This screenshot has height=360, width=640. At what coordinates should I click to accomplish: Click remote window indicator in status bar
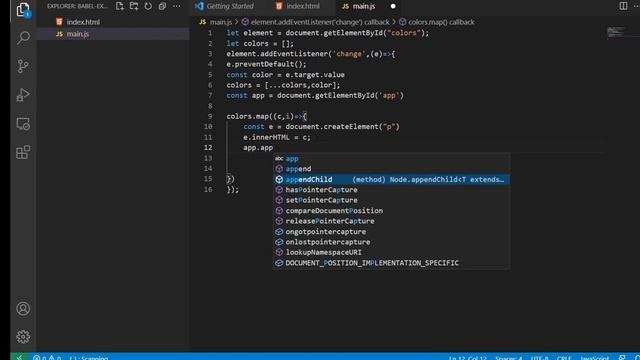[x=19, y=357]
